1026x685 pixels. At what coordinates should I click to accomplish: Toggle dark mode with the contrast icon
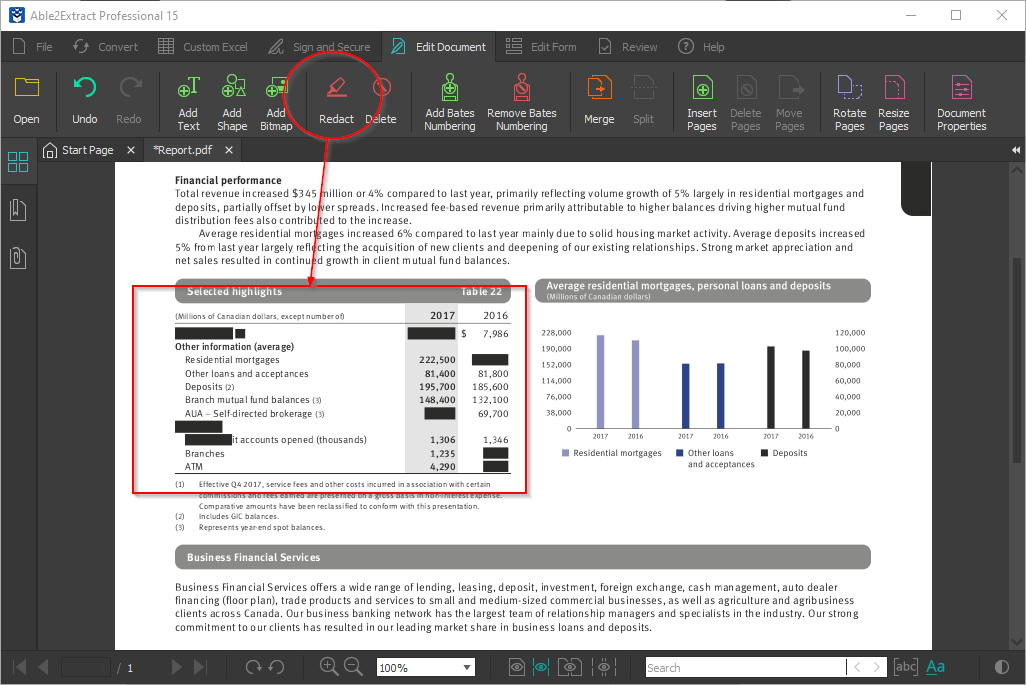(x=1001, y=667)
